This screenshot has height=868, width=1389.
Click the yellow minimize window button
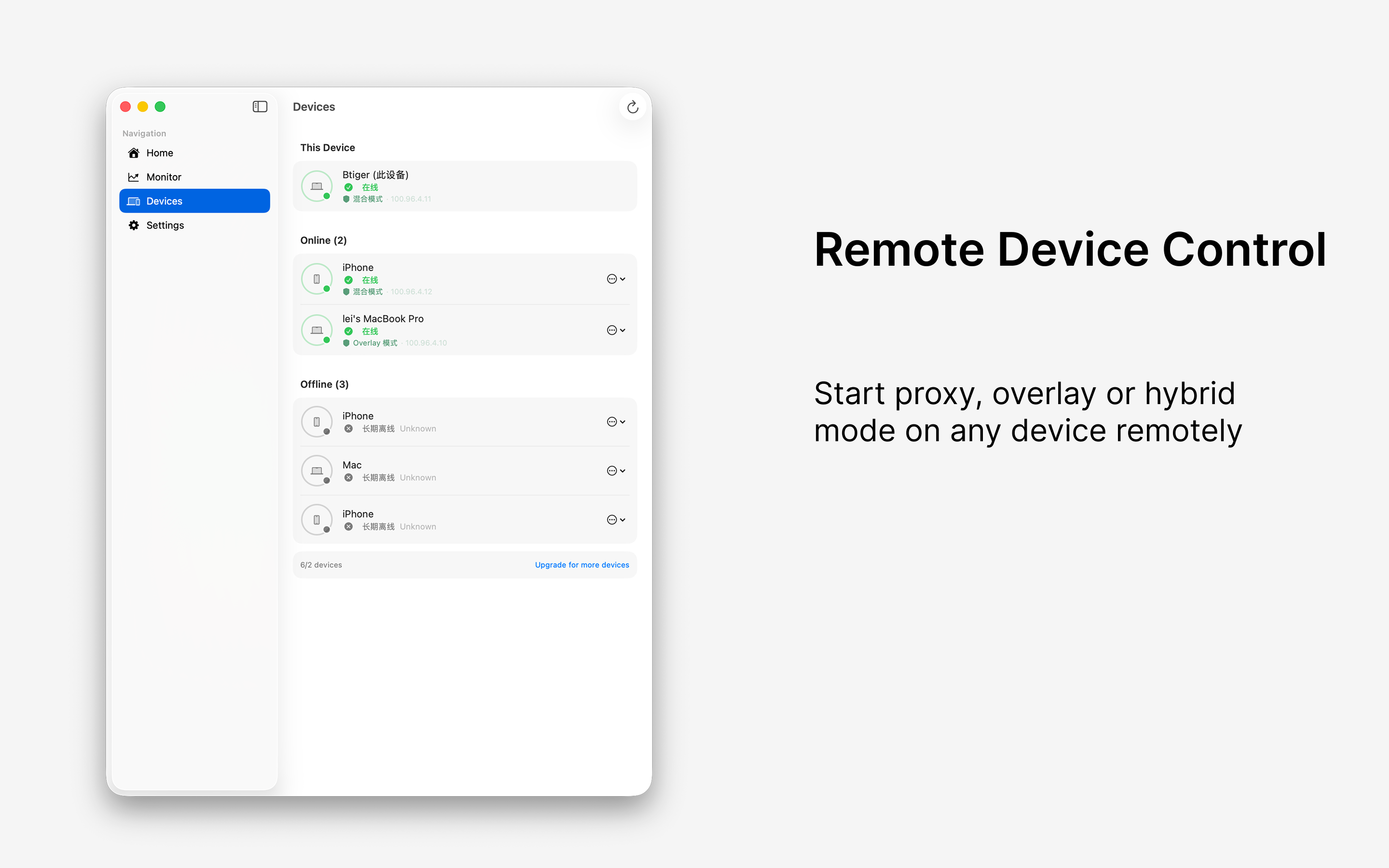pyautogui.click(x=143, y=107)
